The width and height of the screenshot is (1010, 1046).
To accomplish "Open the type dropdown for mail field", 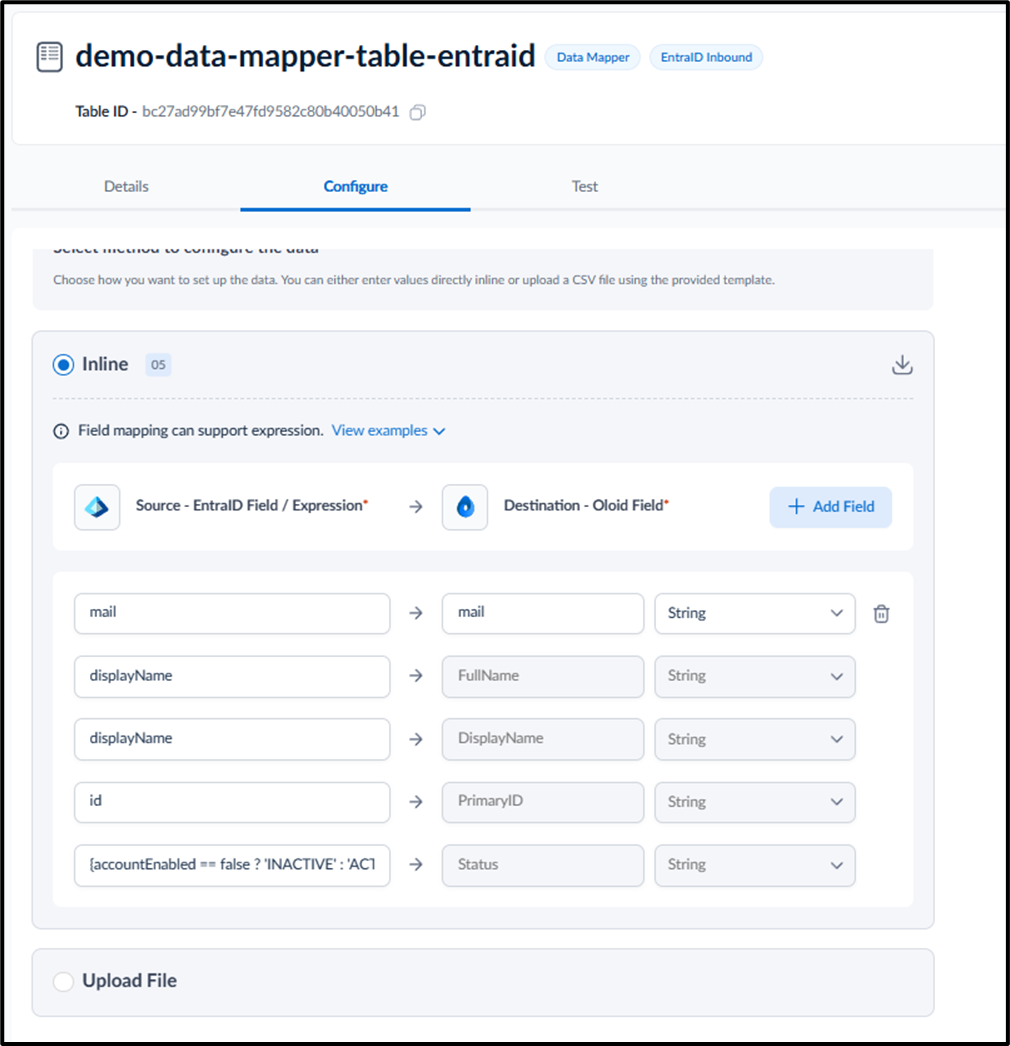I will (754, 613).
